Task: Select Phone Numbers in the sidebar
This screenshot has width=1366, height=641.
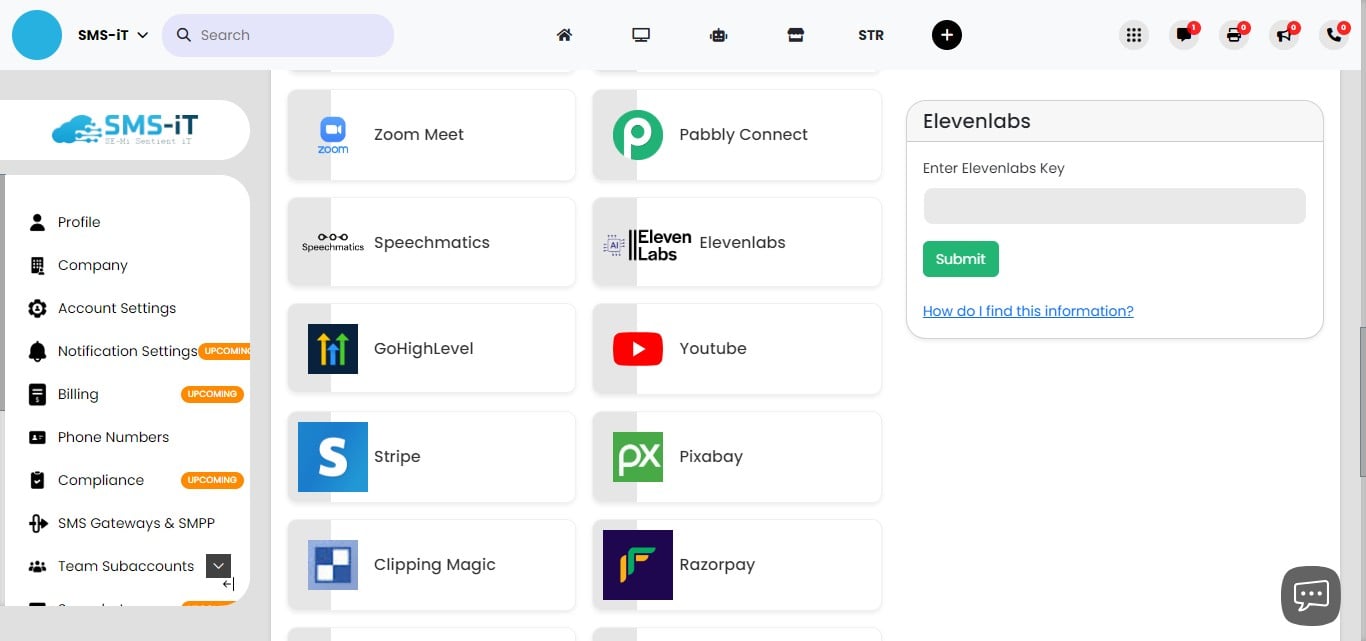Action: [x=113, y=437]
